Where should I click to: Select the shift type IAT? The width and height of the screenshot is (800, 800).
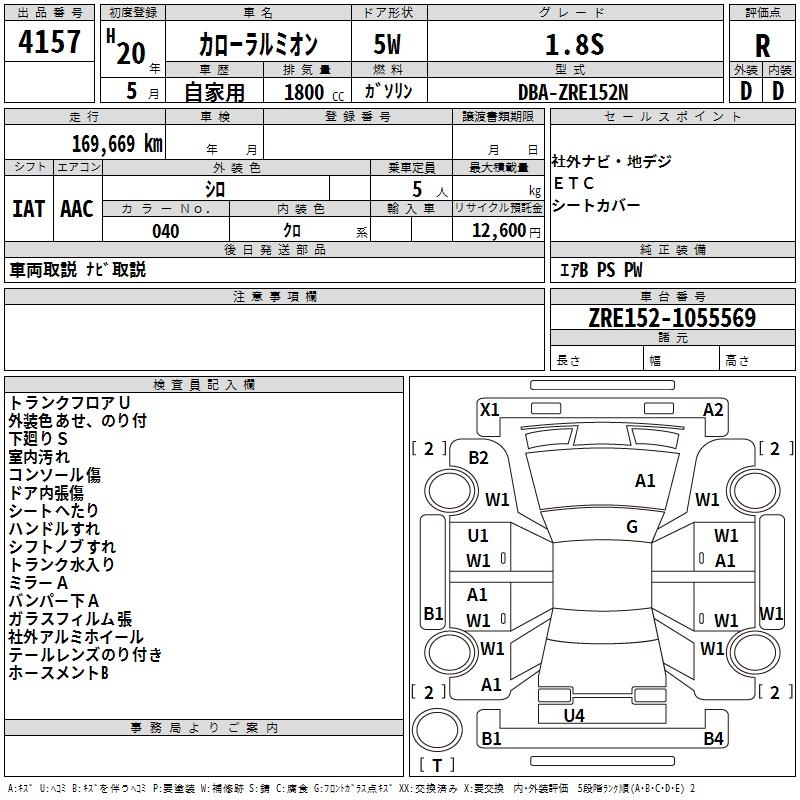tap(29, 209)
